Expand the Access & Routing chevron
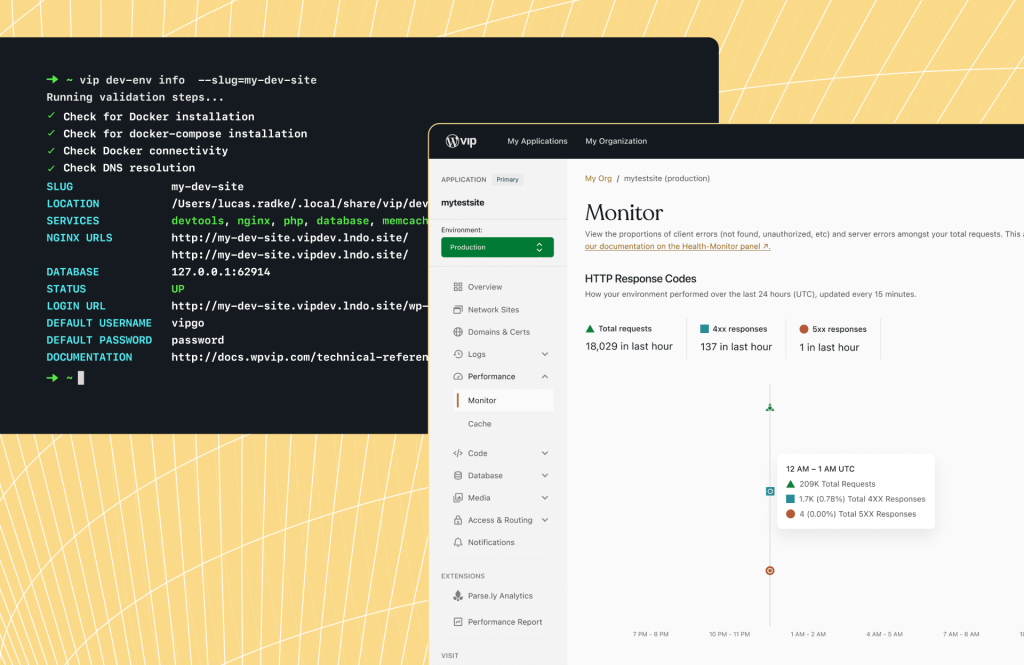1024x665 pixels. pyautogui.click(x=545, y=520)
